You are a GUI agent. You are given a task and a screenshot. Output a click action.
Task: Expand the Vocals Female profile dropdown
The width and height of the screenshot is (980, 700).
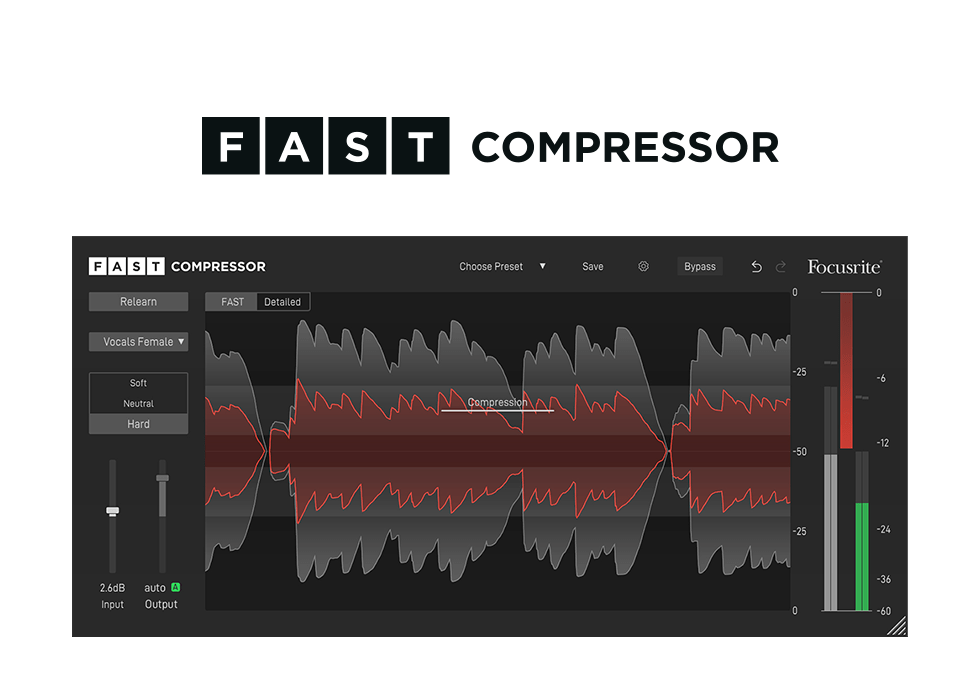coord(138,342)
